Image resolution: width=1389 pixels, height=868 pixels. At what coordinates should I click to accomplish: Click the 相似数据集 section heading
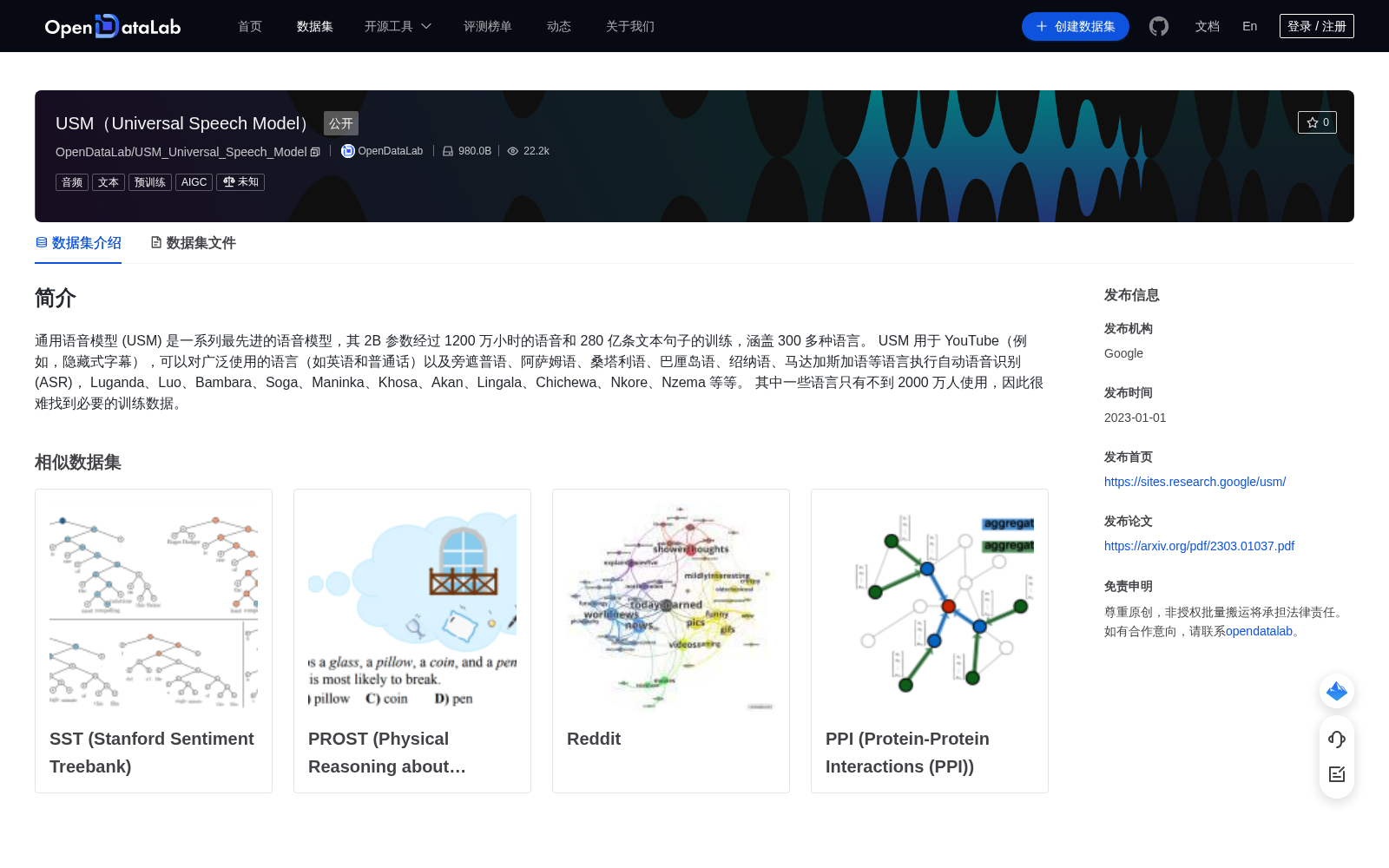click(x=78, y=463)
